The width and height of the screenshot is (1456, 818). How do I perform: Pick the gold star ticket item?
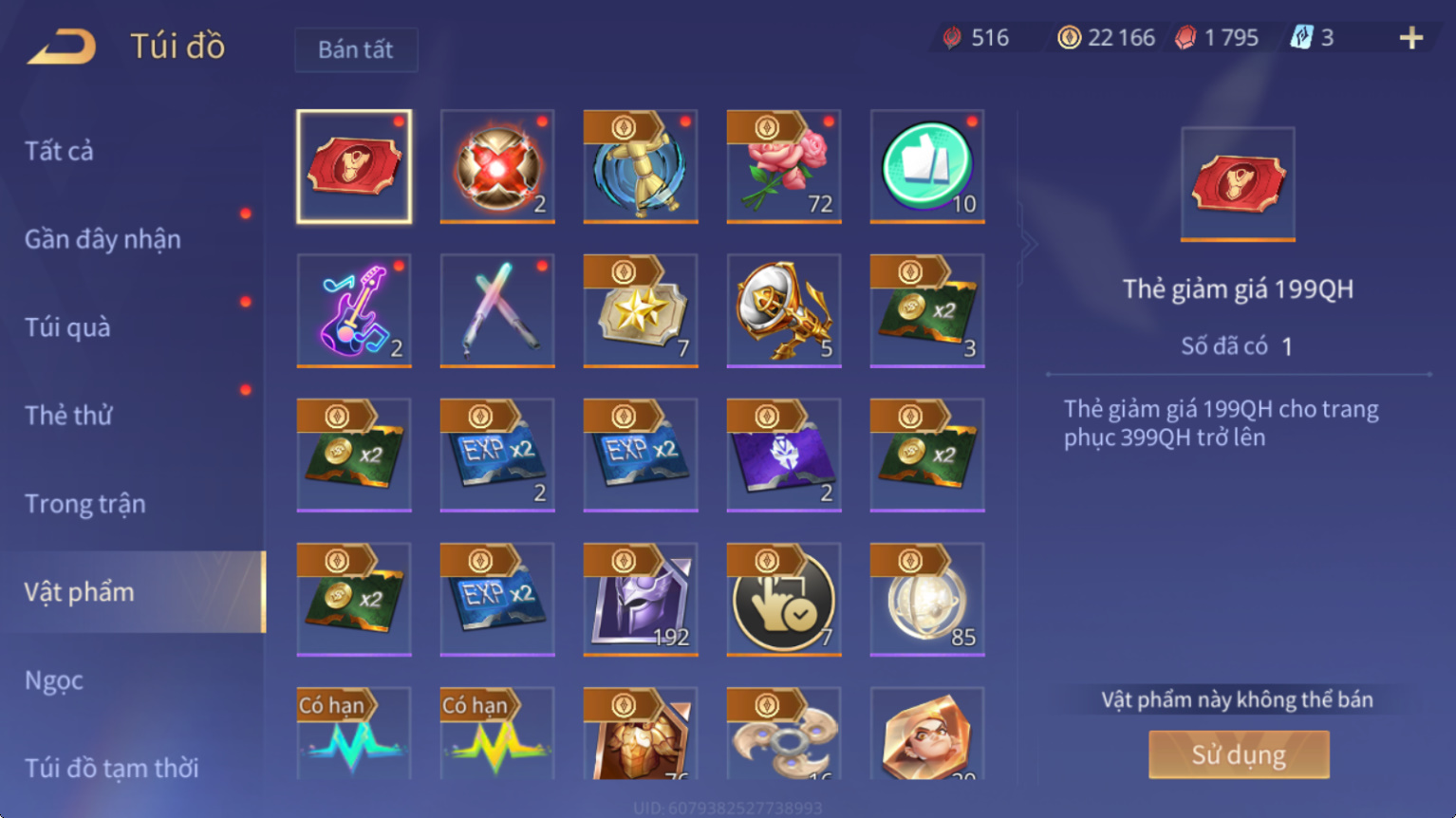tap(641, 311)
